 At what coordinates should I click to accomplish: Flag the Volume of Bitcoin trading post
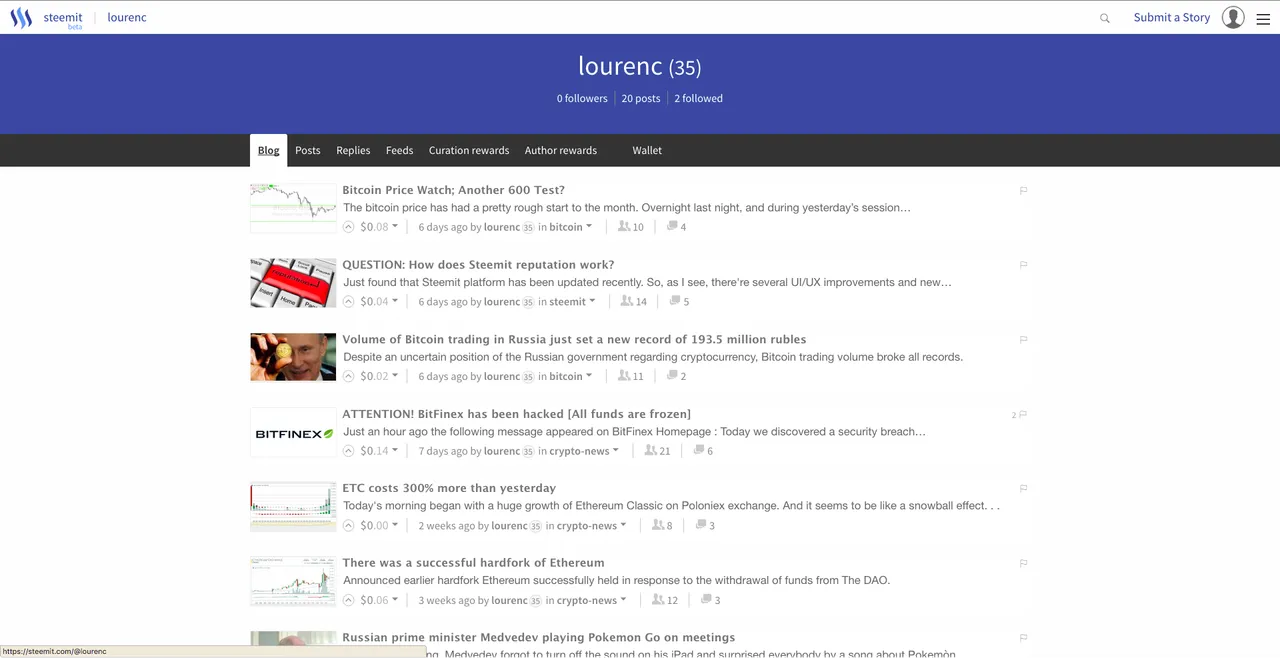coord(1023,340)
